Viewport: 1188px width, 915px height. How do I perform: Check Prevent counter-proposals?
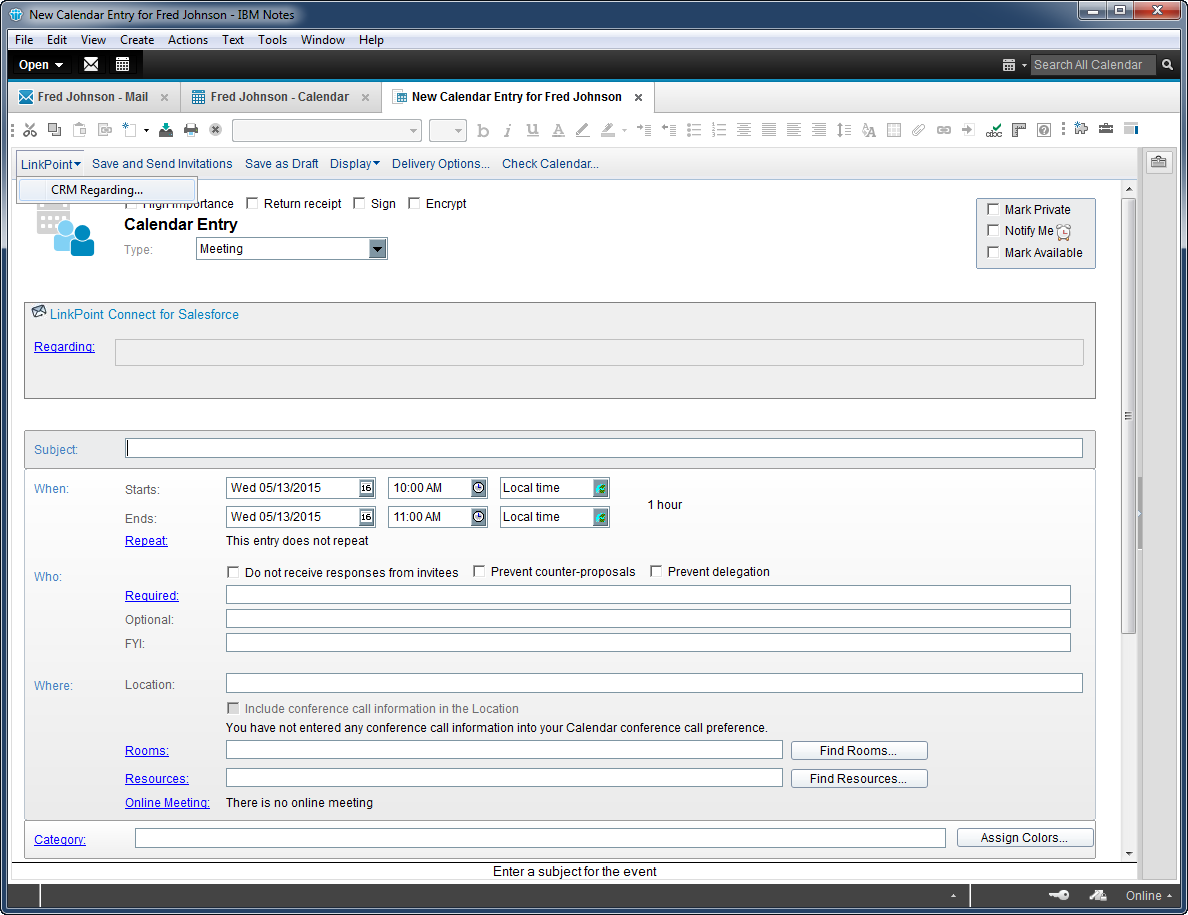click(x=479, y=571)
